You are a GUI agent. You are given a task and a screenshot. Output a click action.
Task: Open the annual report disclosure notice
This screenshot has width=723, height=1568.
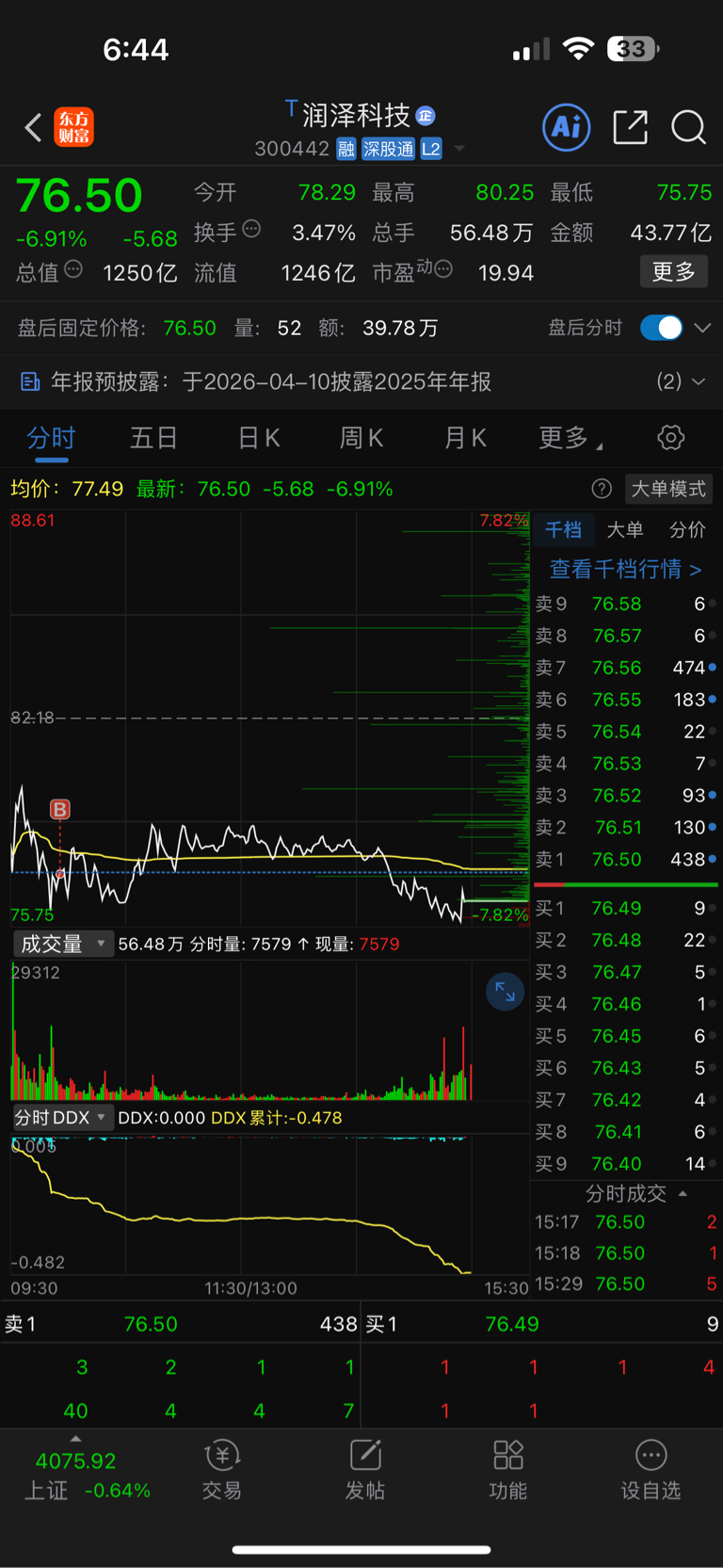[x=361, y=381]
